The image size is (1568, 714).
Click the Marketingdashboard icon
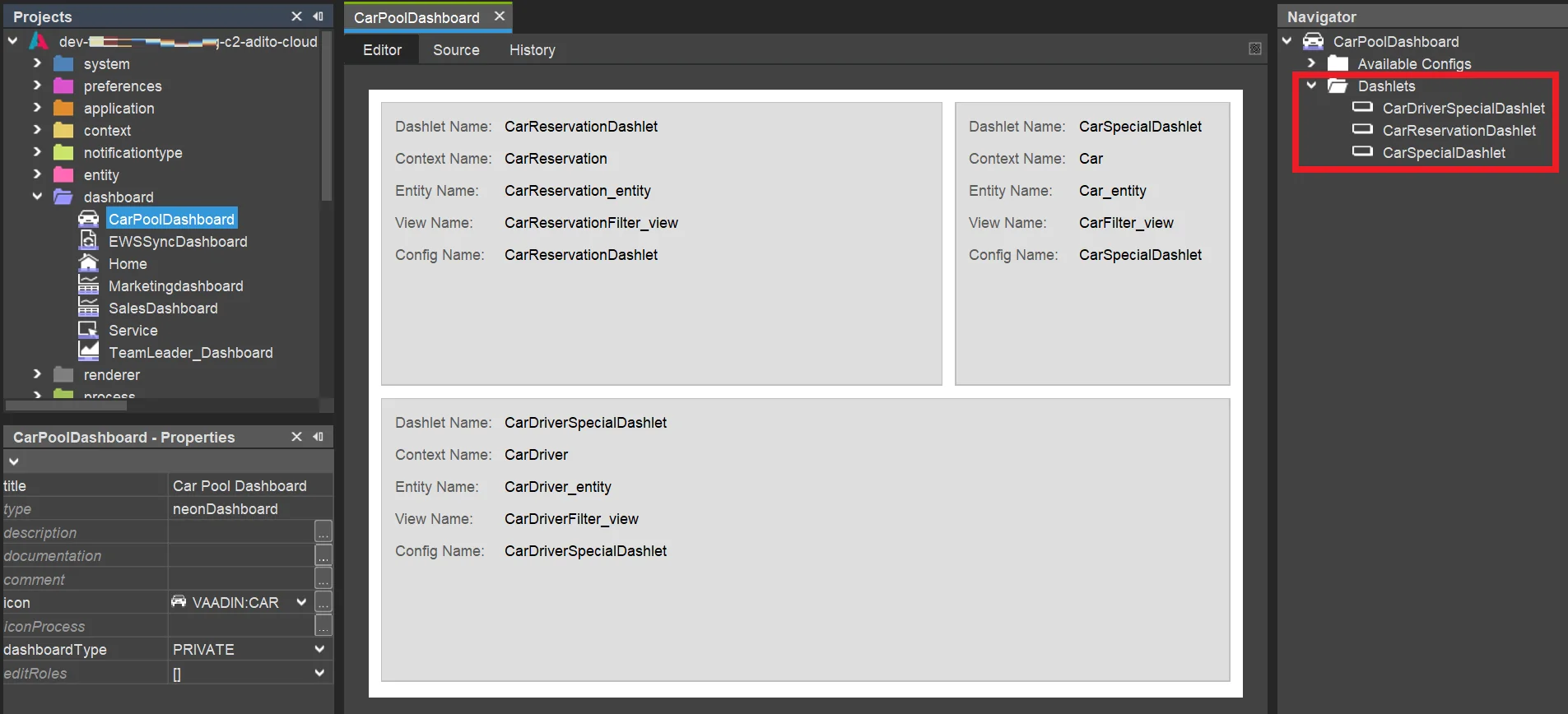pos(88,285)
